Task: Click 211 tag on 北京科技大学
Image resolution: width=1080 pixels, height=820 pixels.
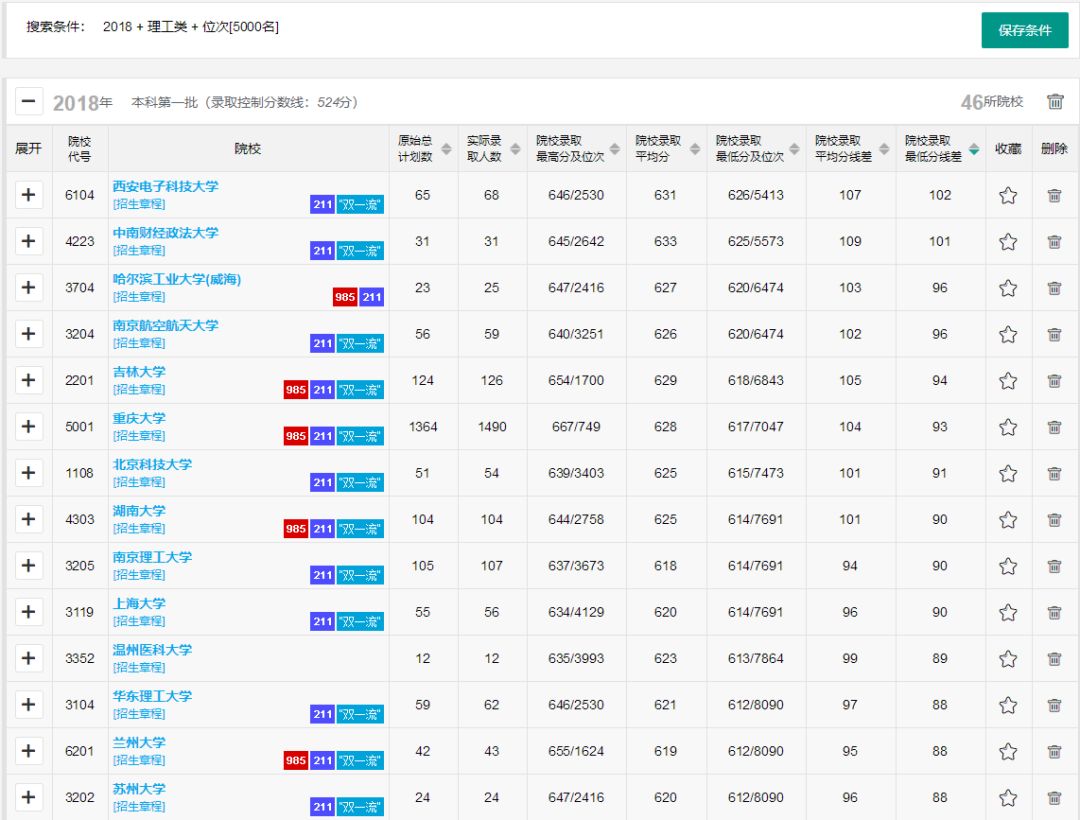Action: pyautogui.click(x=322, y=483)
